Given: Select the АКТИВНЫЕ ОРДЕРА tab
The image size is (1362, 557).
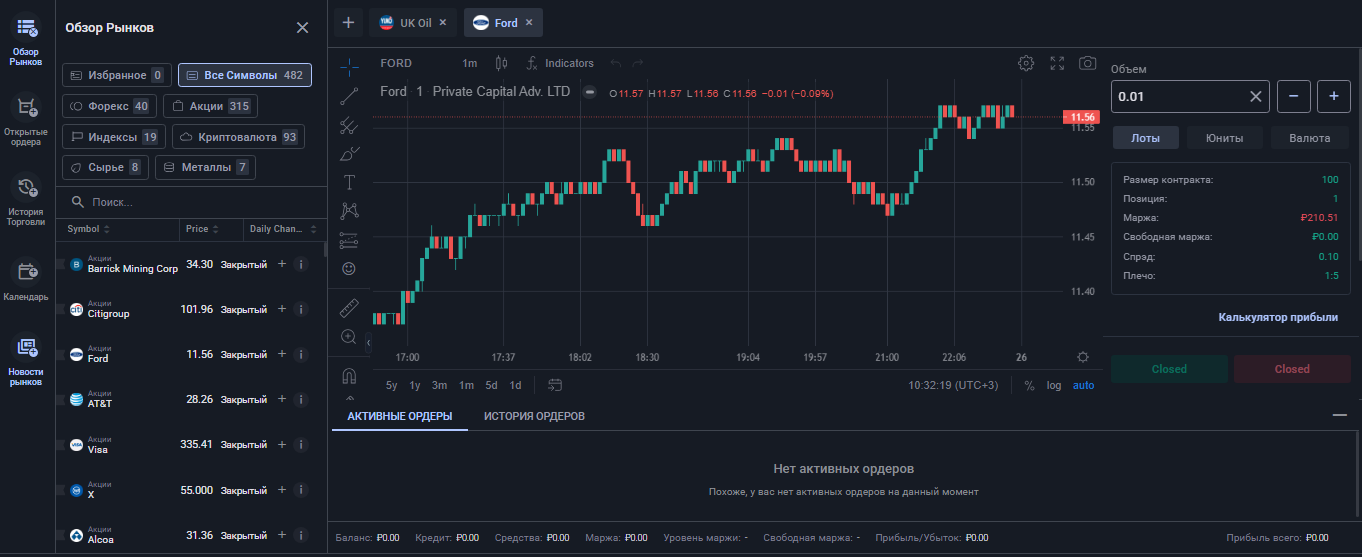Looking at the screenshot, I should click(x=400, y=416).
